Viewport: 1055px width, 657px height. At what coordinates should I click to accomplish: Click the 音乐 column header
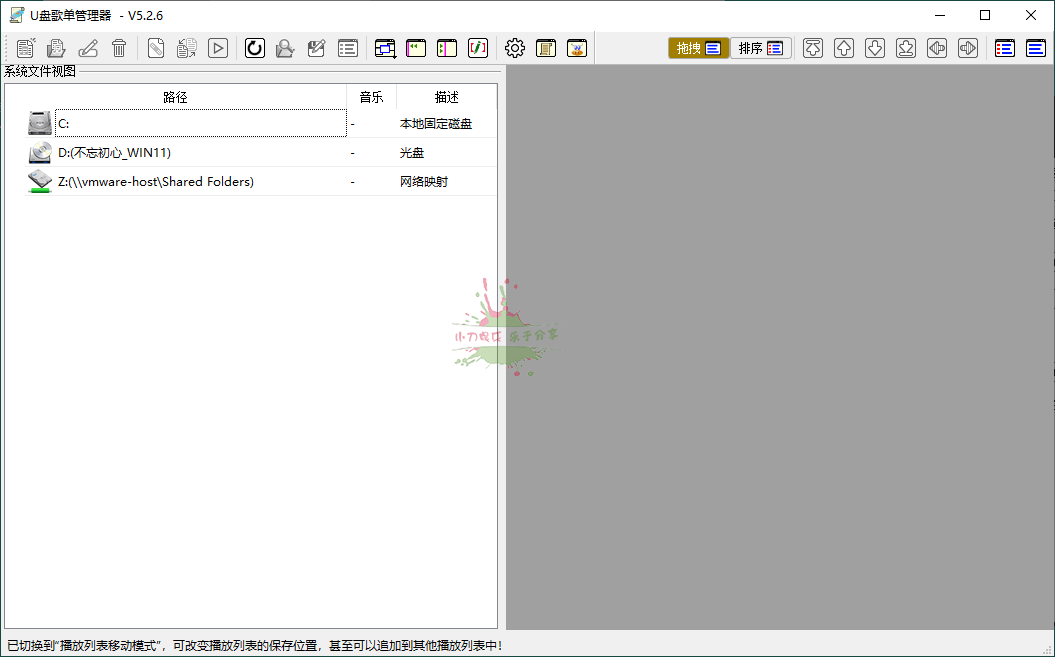[x=371, y=97]
